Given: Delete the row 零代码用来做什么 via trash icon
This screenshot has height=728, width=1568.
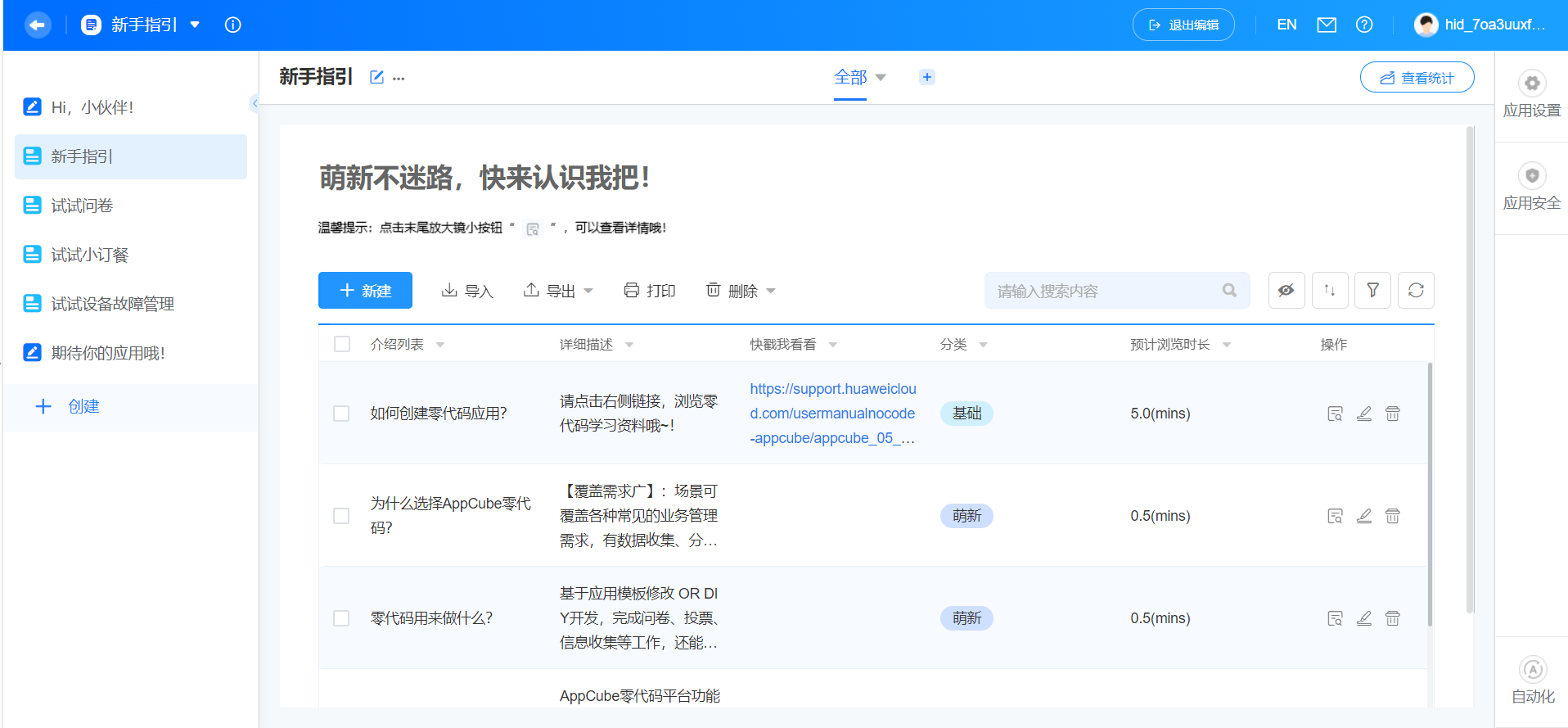Looking at the screenshot, I should (1392, 618).
